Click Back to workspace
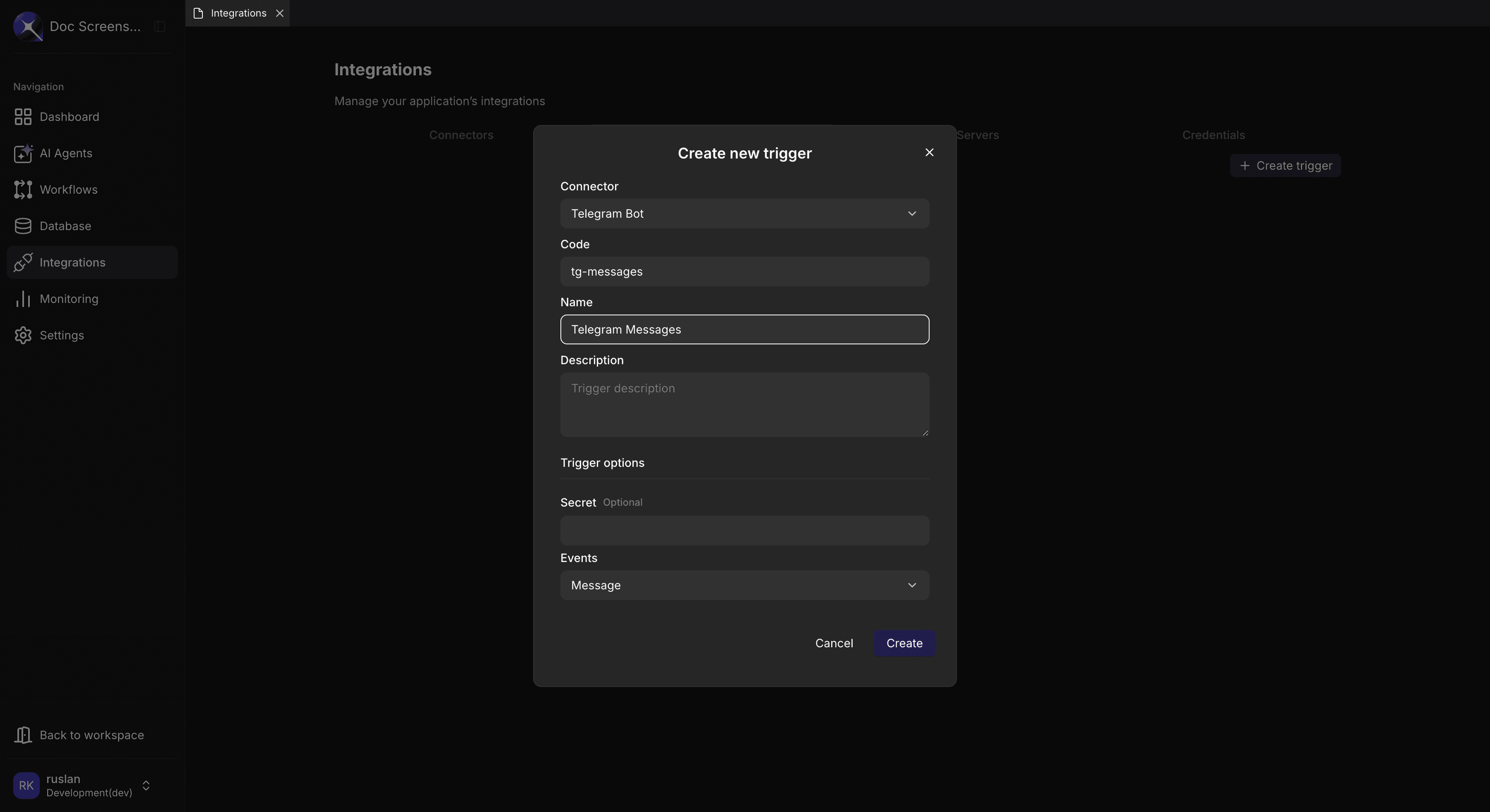This screenshot has width=1490, height=812. click(x=91, y=735)
